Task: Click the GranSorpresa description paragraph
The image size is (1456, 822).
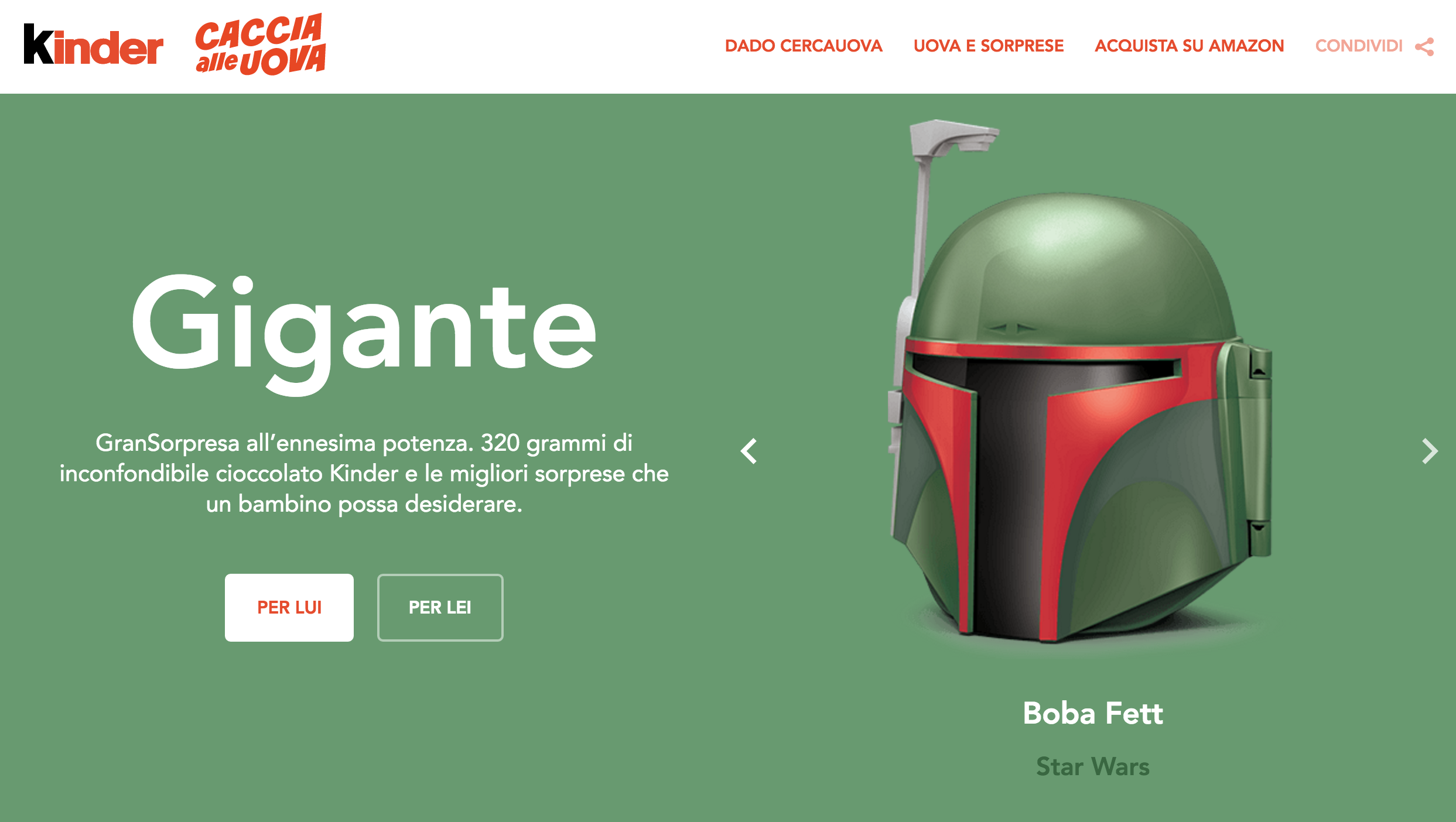Action: pos(364,473)
